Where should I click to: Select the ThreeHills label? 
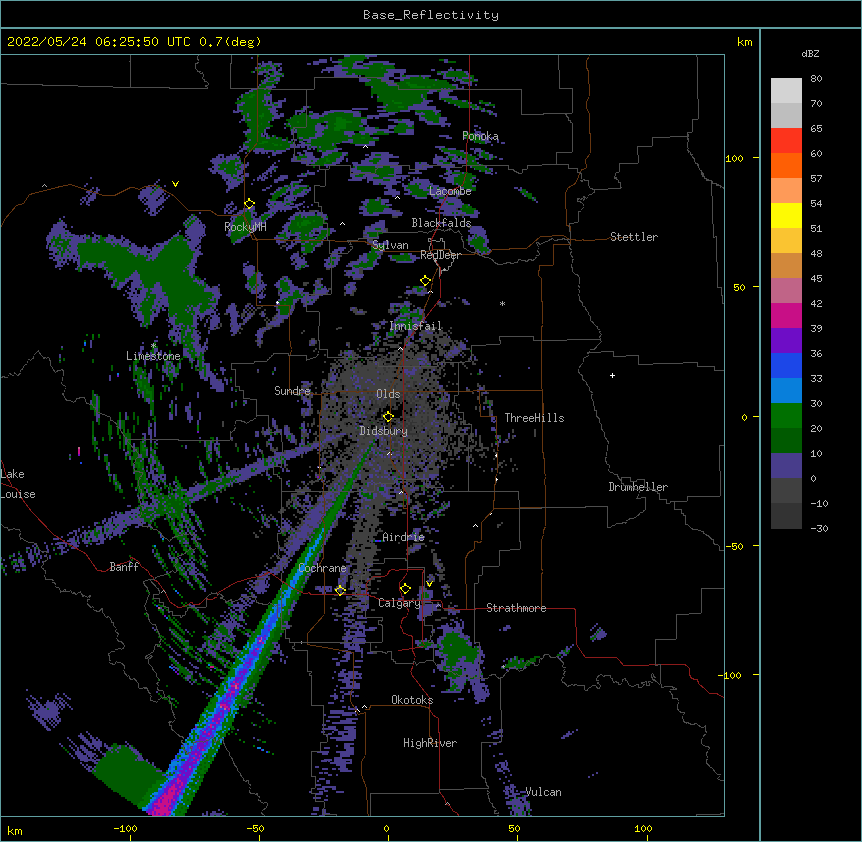pyautogui.click(x=534, y=418)
